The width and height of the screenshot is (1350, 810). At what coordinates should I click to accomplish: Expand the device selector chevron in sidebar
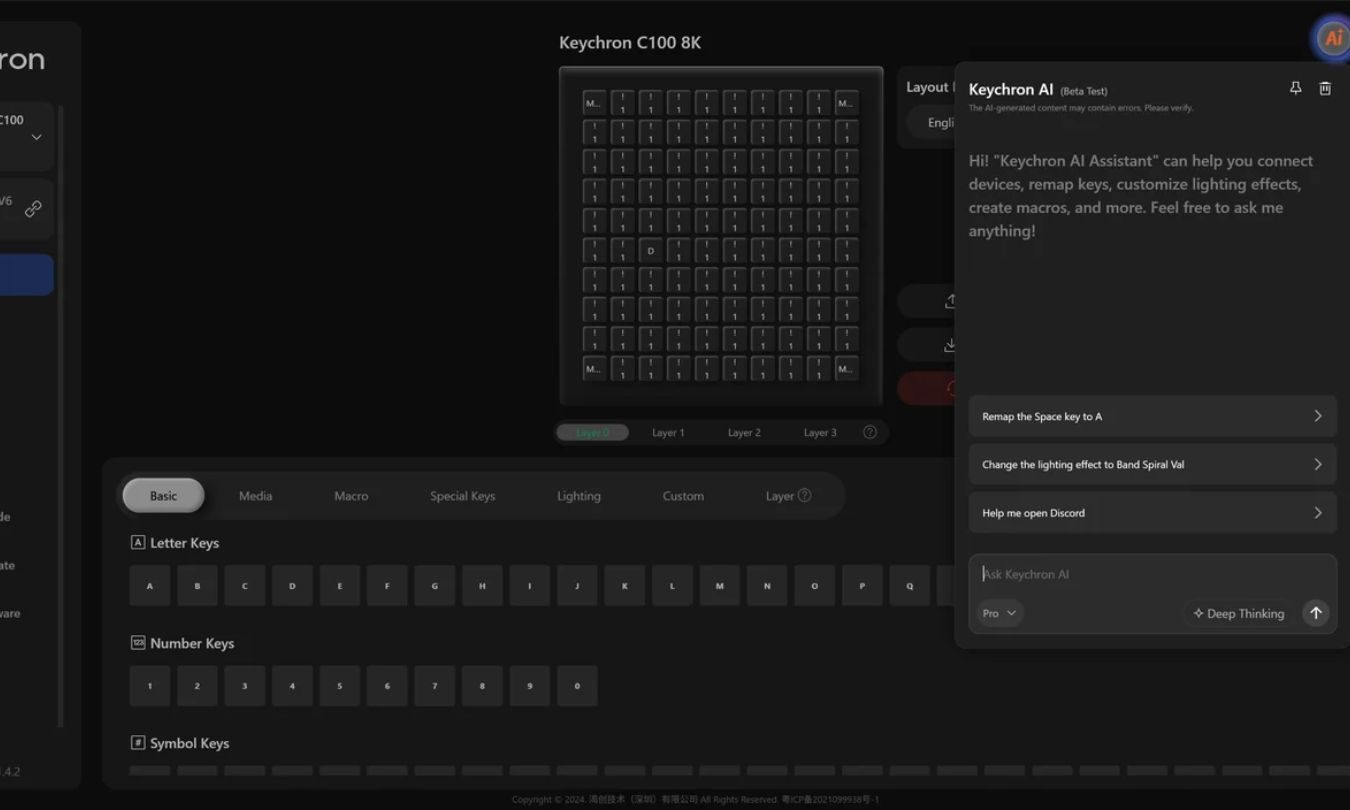pos(36,137)
